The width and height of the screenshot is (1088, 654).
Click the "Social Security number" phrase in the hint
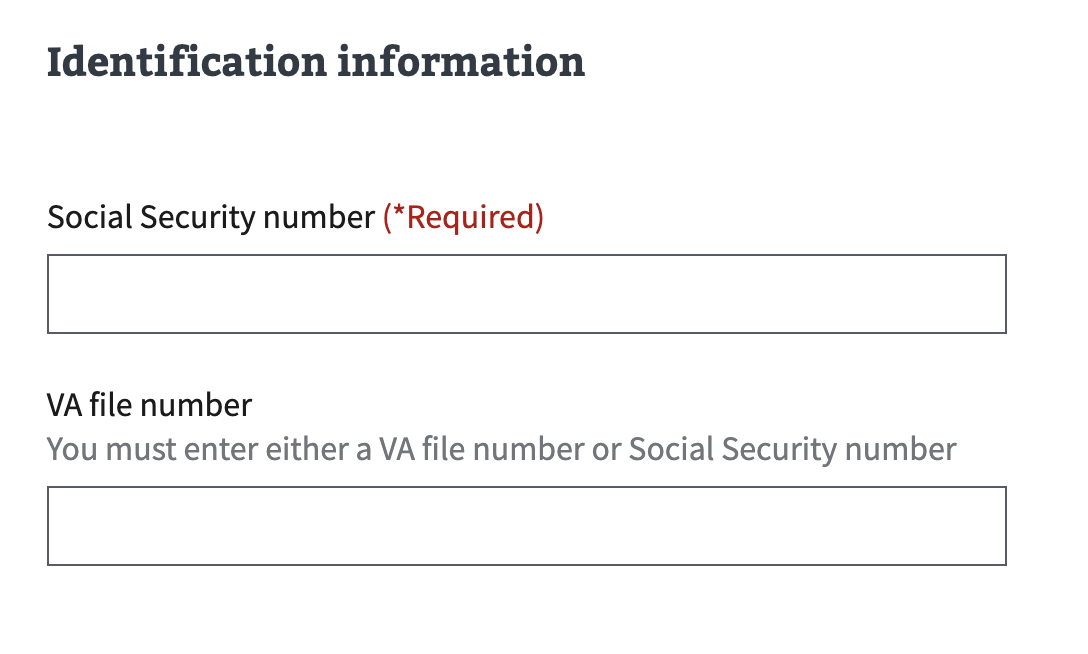pos(792,449)
